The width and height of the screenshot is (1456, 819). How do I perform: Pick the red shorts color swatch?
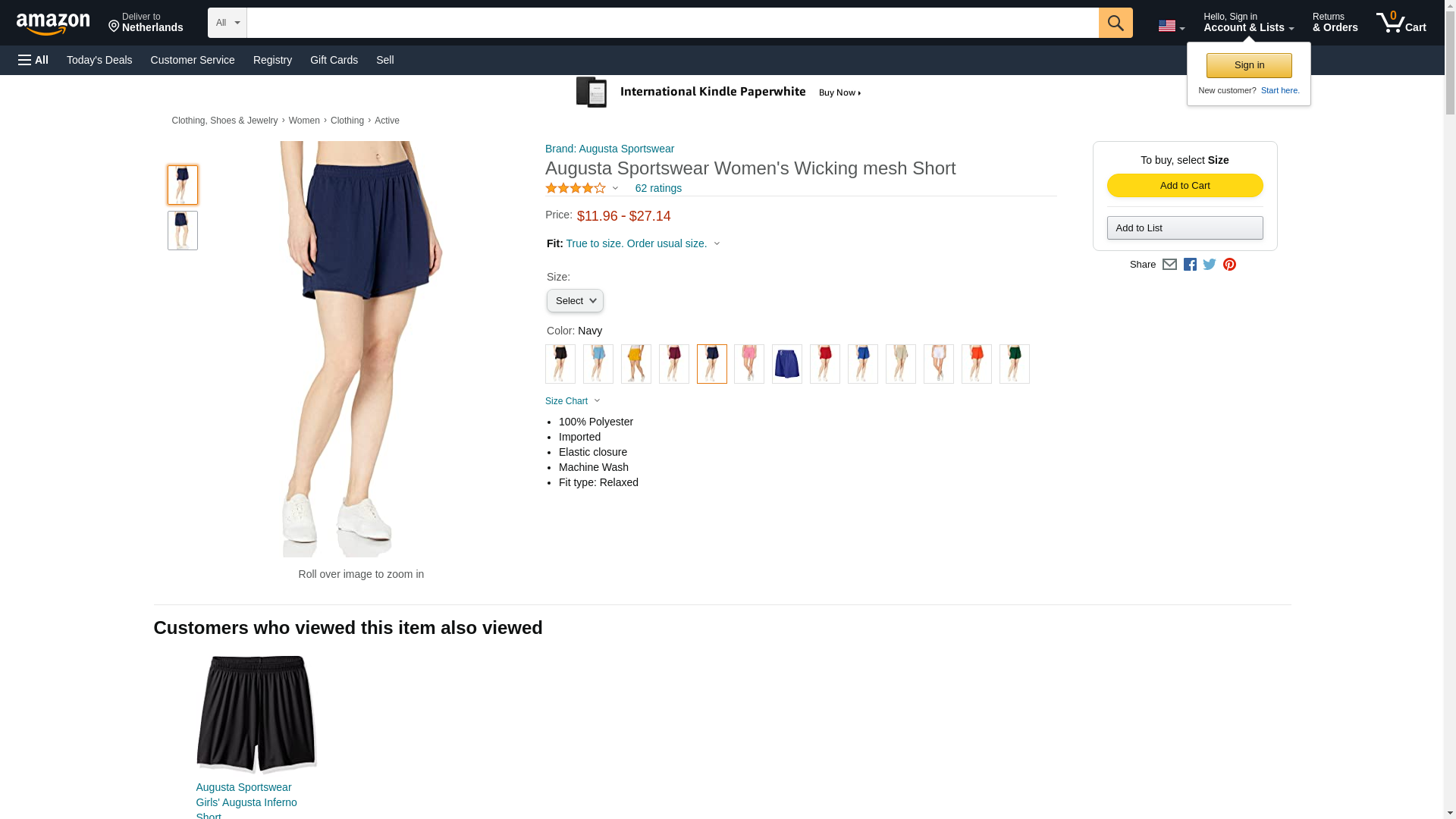pos(824,364)
